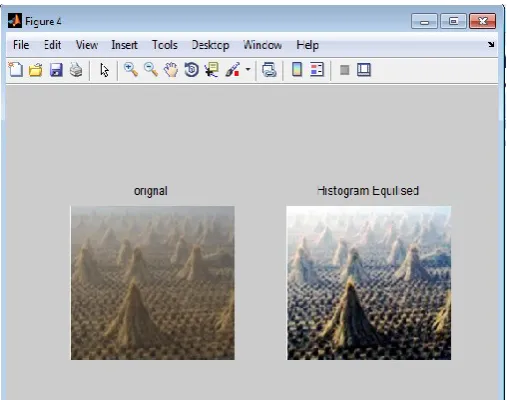The width and height of the screenshot is (507, 400).
Task: Open the Help menu
Action: (307, 45)
